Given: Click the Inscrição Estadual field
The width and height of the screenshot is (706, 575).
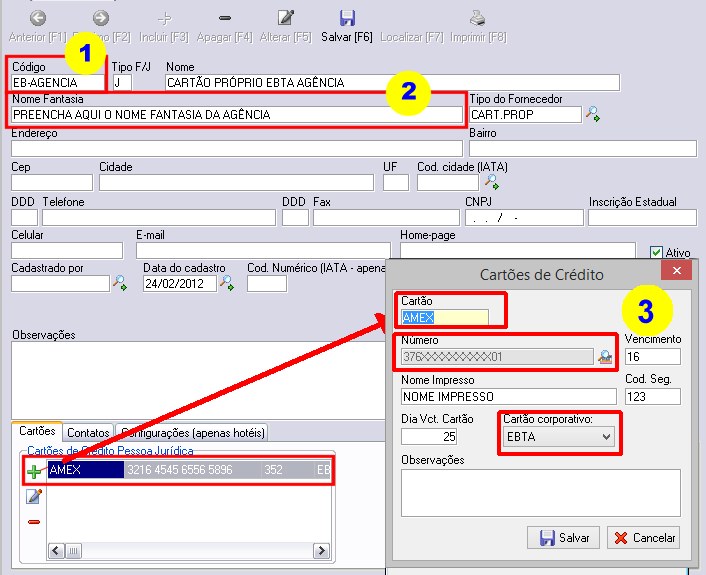Looking at the screenshot, I should point(643,217).
